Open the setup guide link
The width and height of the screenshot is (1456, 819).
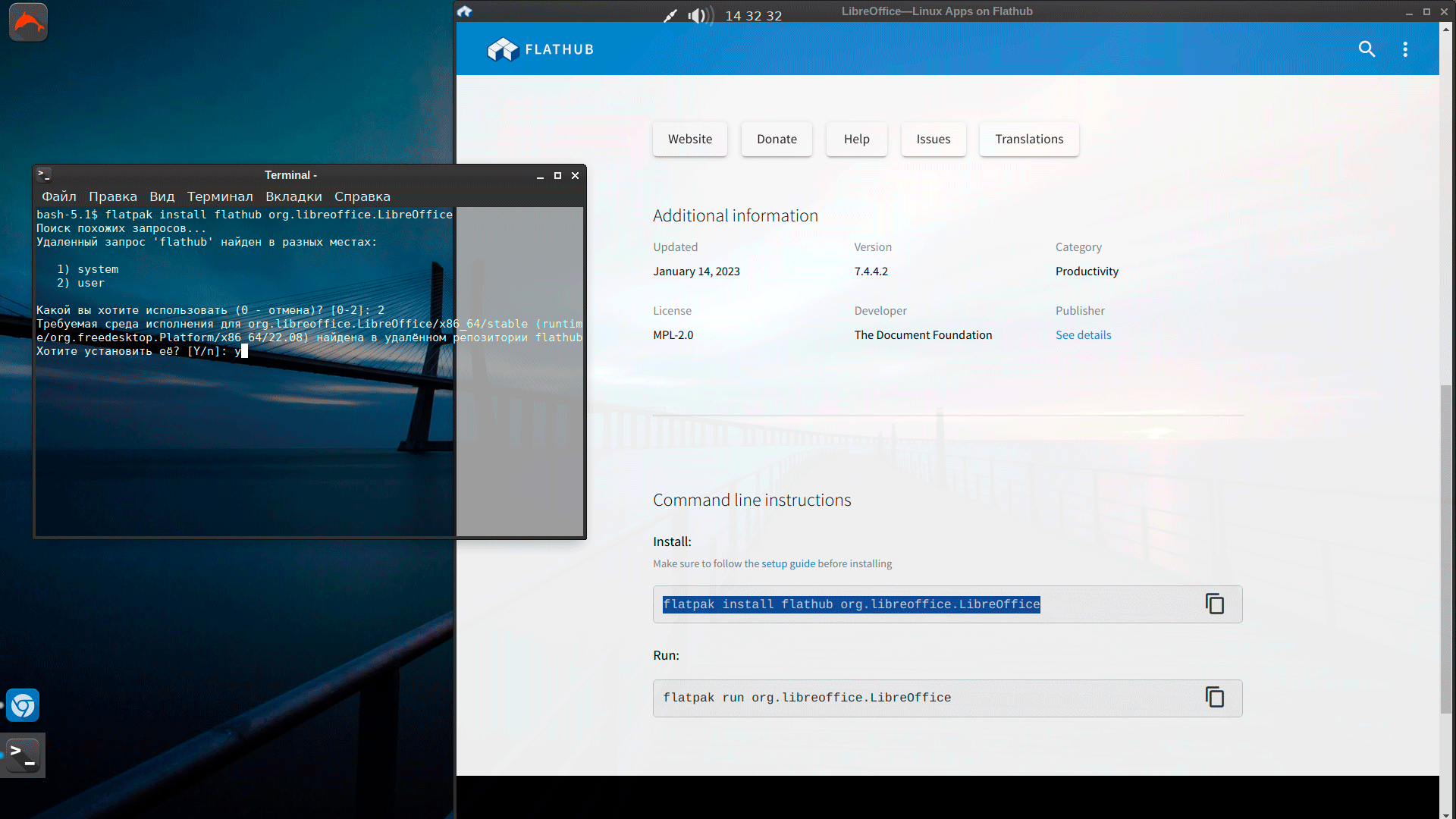788,564
